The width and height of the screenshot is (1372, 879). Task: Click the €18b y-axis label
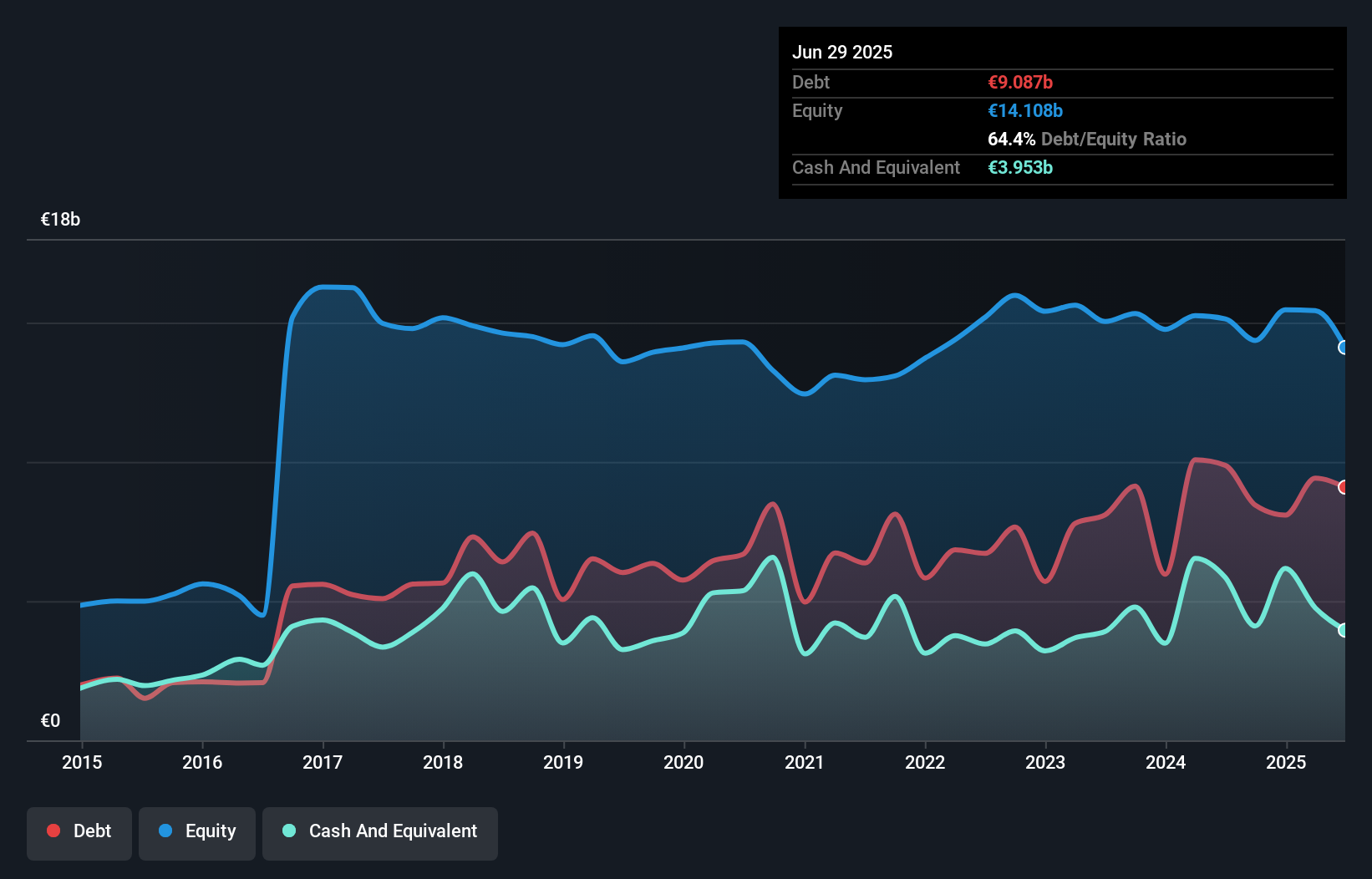(x=61, y=220)
